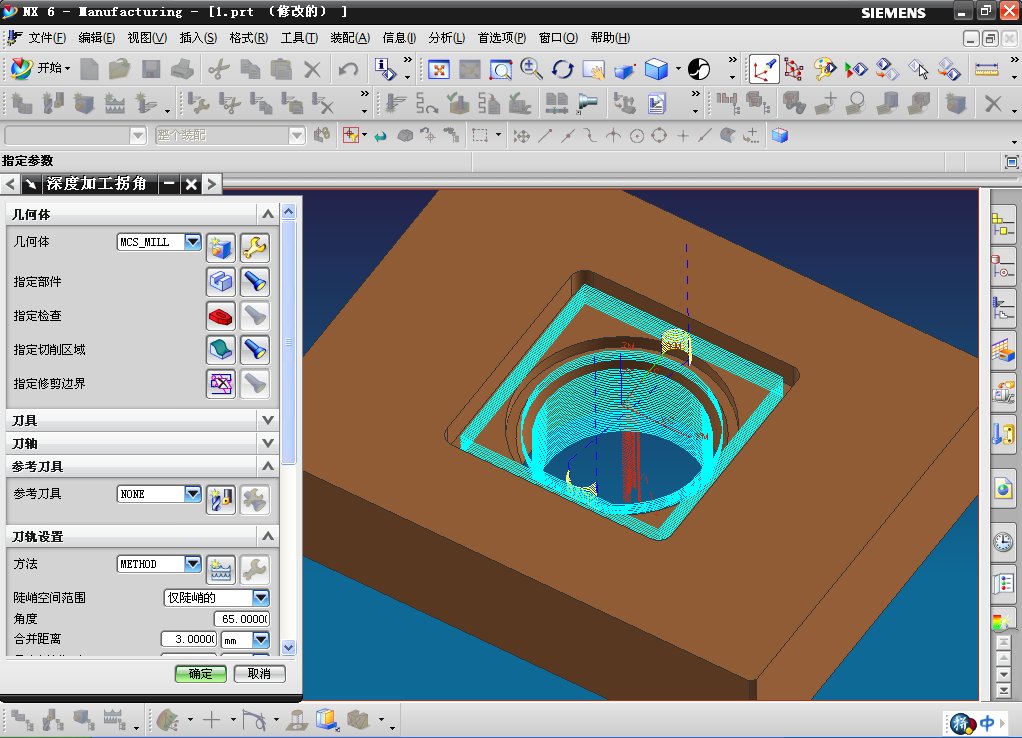Open the 方法 METHOD dropdown
This screenshot has height=738, width=1022.
pos(193,563)
